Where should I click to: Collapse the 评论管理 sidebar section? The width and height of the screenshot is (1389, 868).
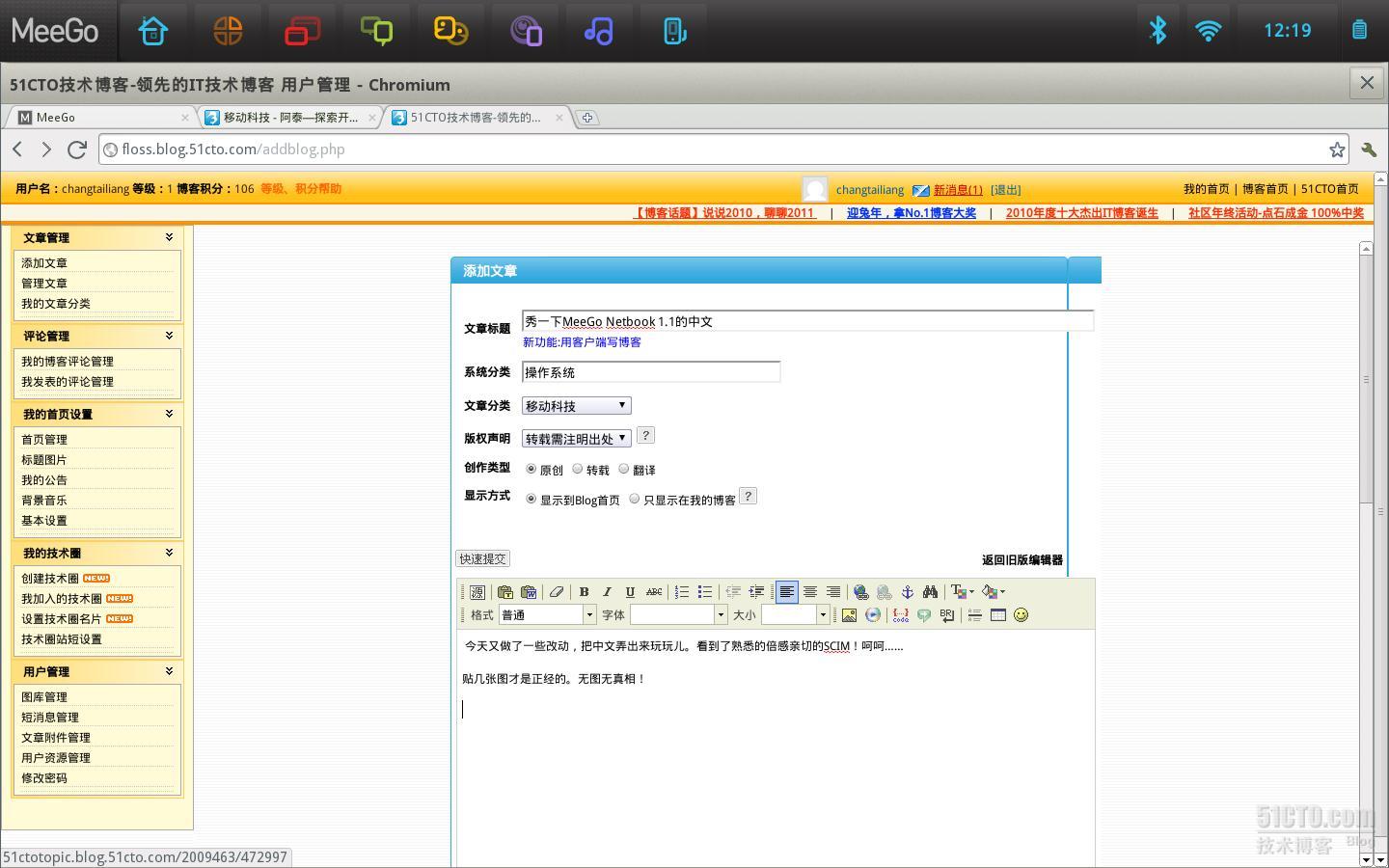click(x=169, y=335)
